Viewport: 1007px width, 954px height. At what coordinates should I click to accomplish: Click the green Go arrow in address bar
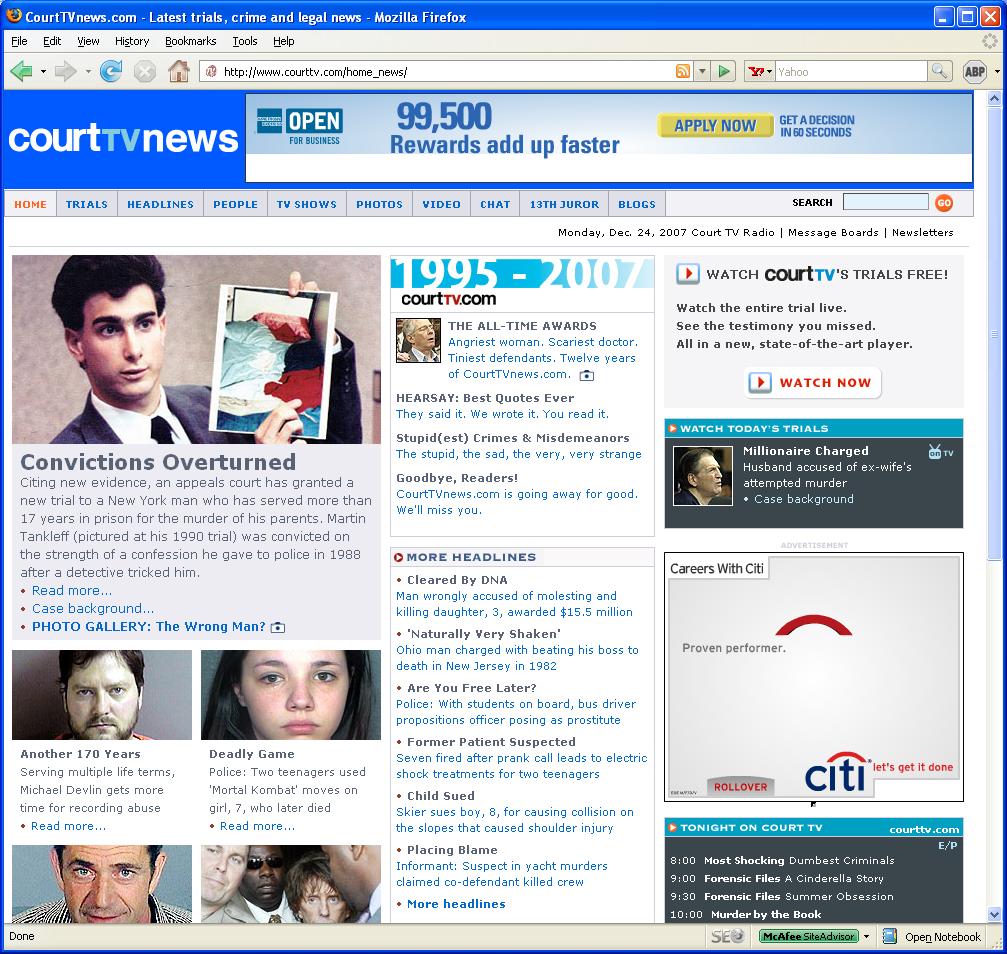pyautogui.click(x=724, y=71)
